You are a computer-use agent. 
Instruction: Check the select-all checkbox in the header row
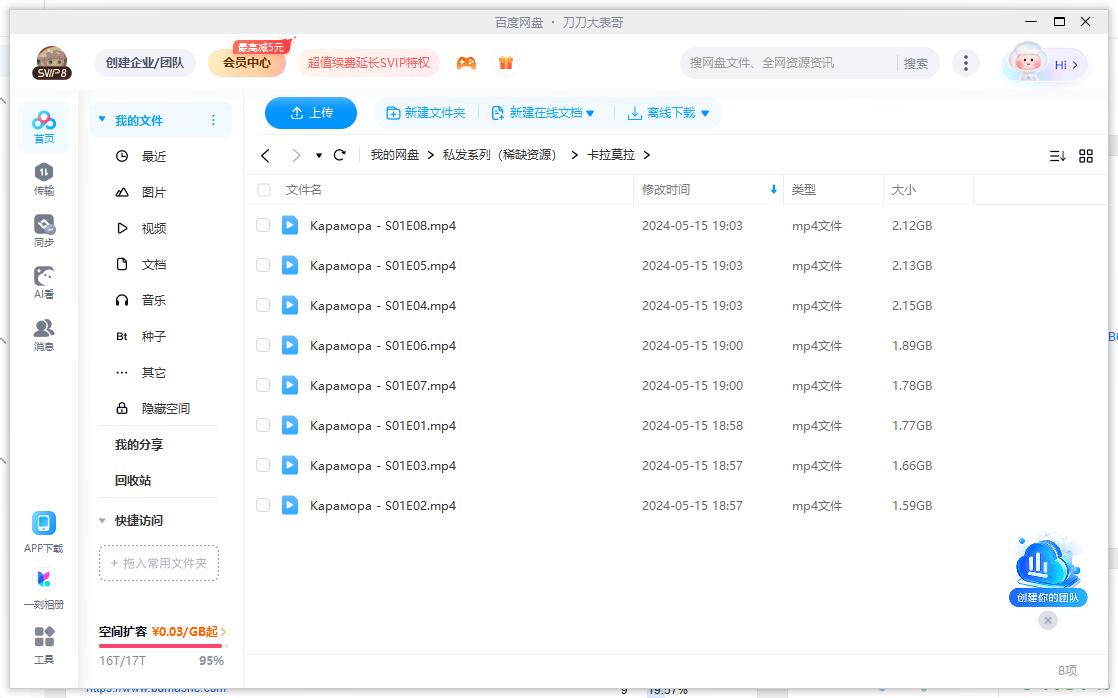point(262,189)
